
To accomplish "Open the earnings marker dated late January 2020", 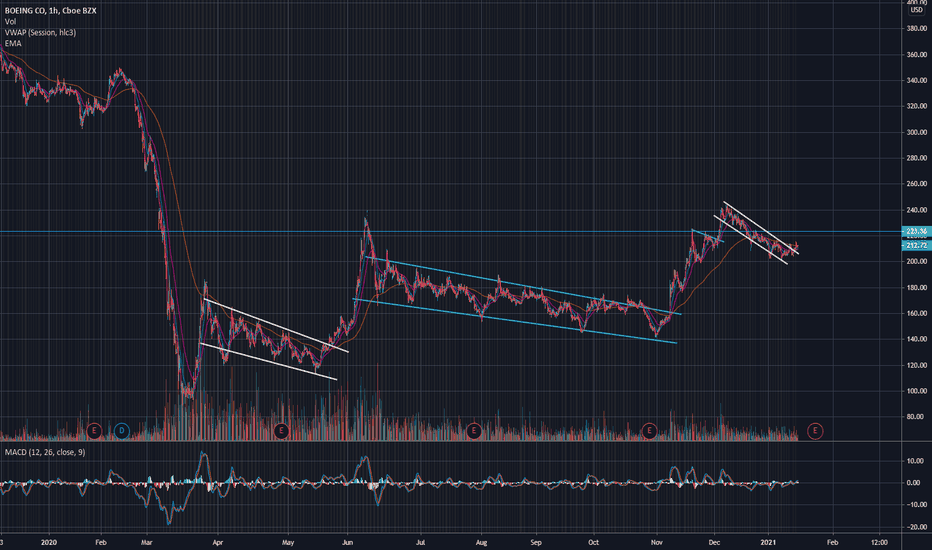I will (x=94, y=430).
